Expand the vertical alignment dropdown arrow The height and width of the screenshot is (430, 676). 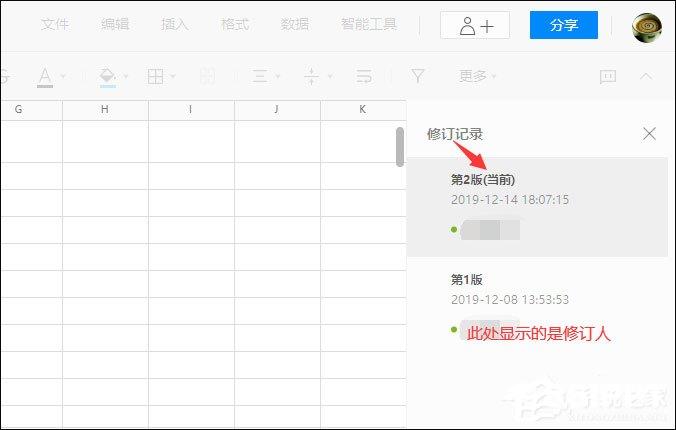pyautogui.click(x=330, y=76)
